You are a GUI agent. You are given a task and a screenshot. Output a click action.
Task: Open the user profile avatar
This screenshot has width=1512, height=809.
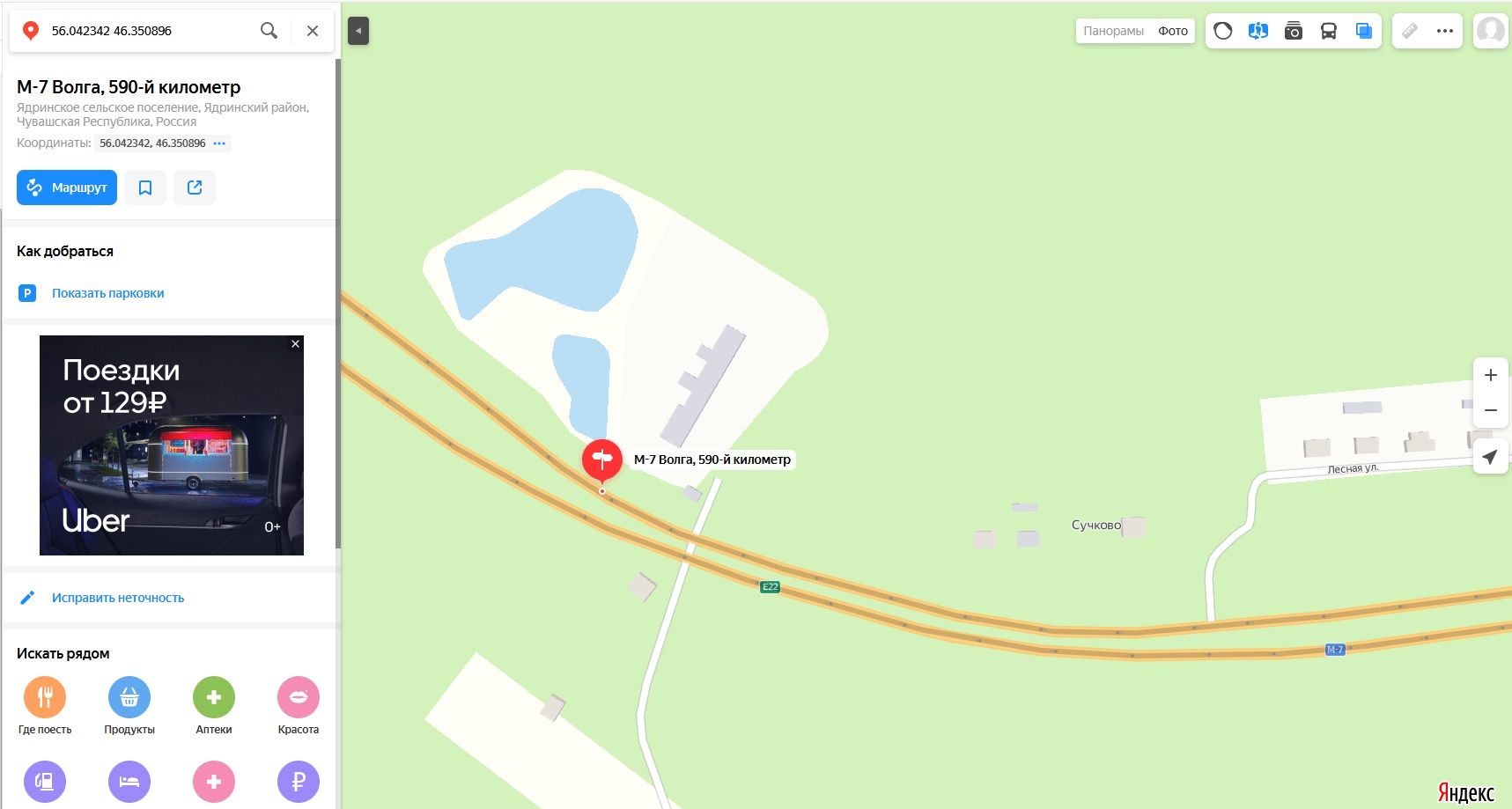[1491, 31]
